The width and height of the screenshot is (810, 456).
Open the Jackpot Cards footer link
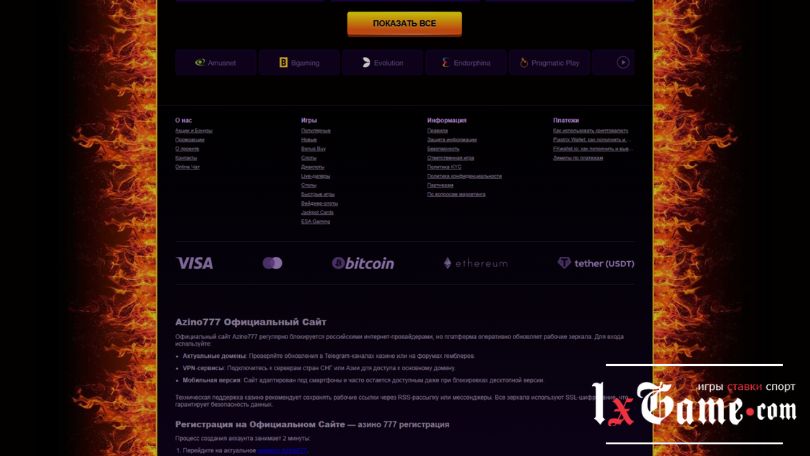[317, 212]
